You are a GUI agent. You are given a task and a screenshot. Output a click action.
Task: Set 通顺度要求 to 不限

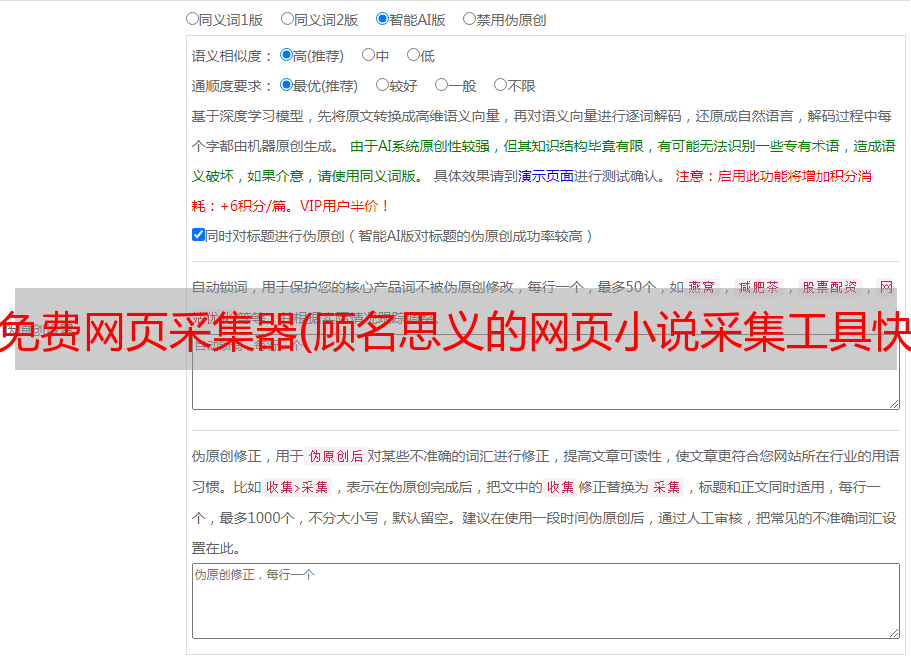coord(500,85)
